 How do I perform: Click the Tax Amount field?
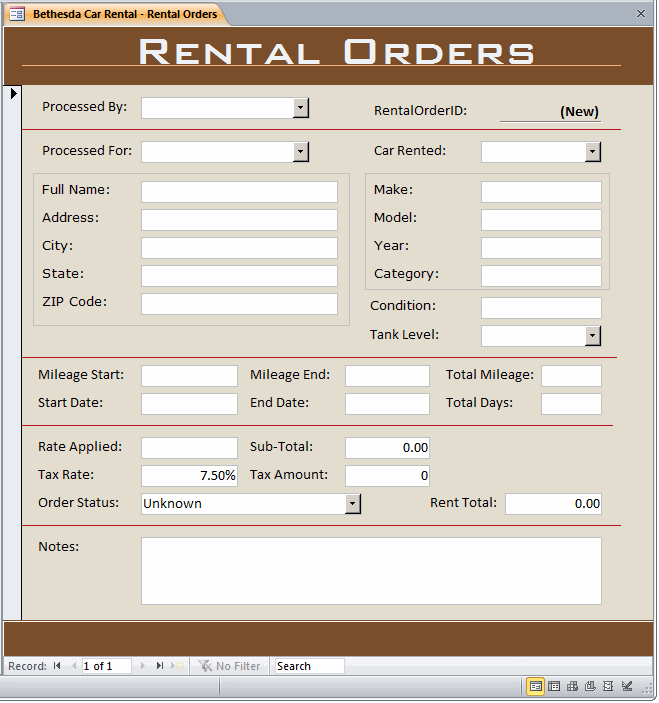coord(387,476)
